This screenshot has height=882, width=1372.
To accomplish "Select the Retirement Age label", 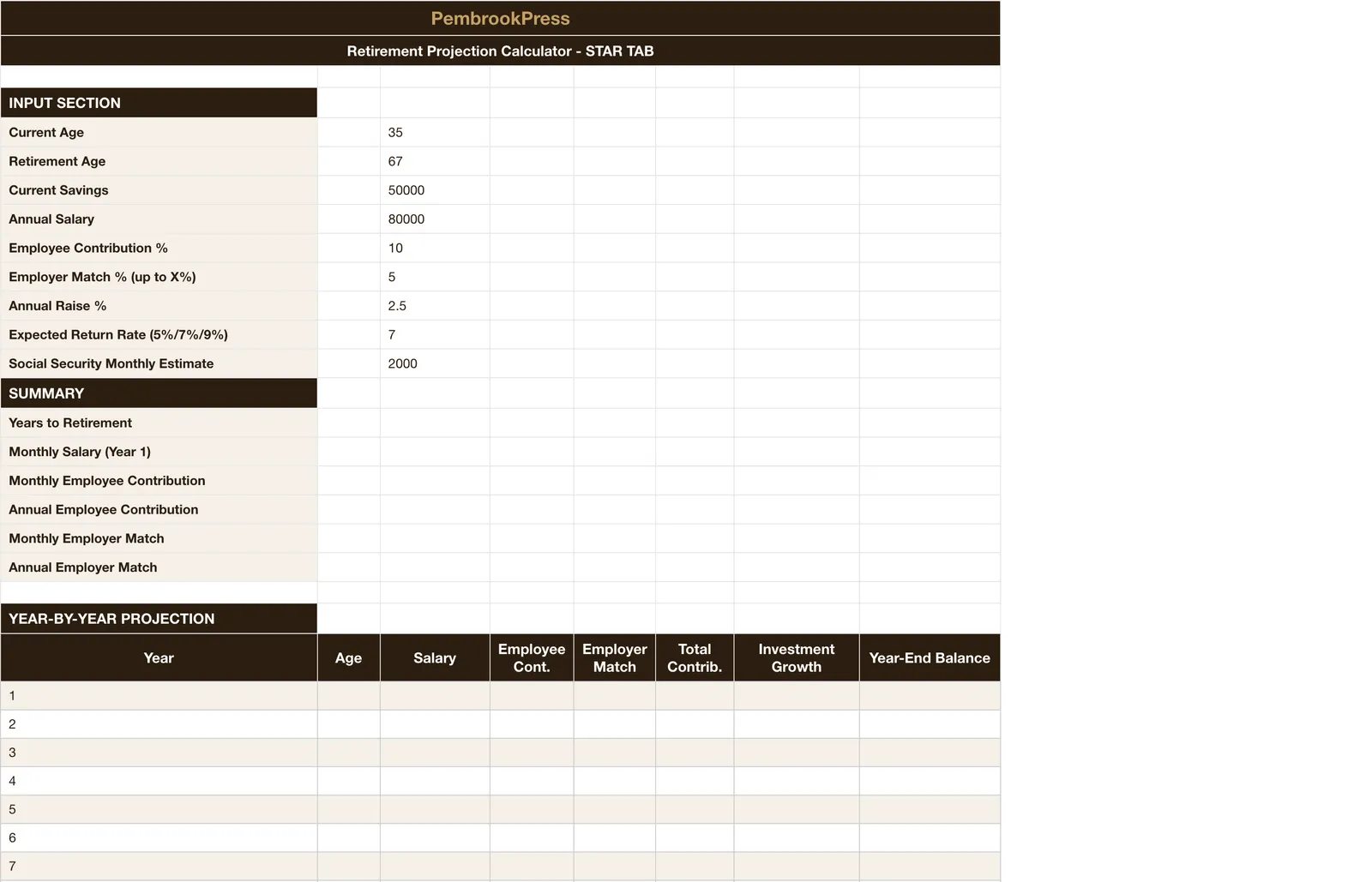I will (159, 161).
